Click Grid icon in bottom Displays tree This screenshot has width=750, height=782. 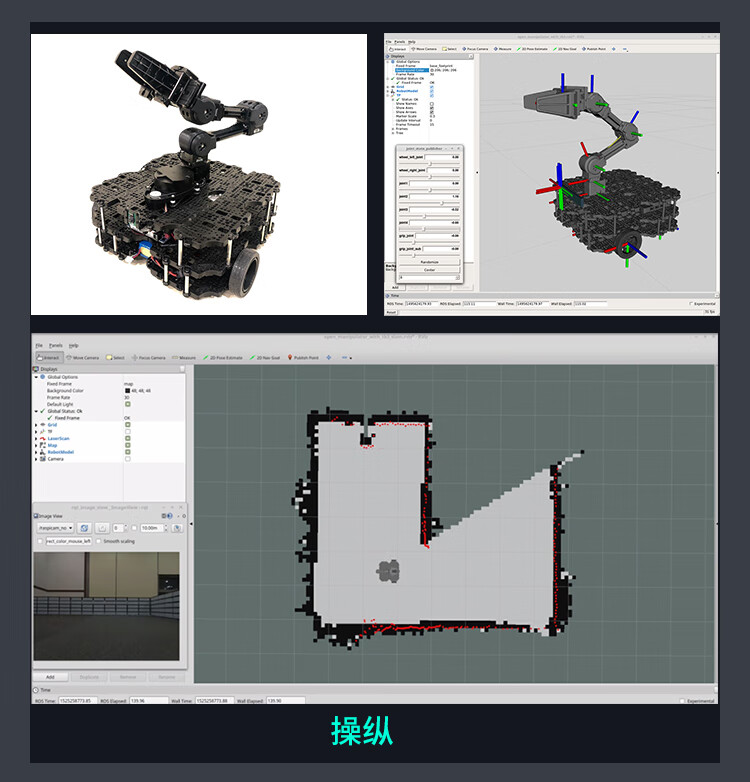[43, 425]
